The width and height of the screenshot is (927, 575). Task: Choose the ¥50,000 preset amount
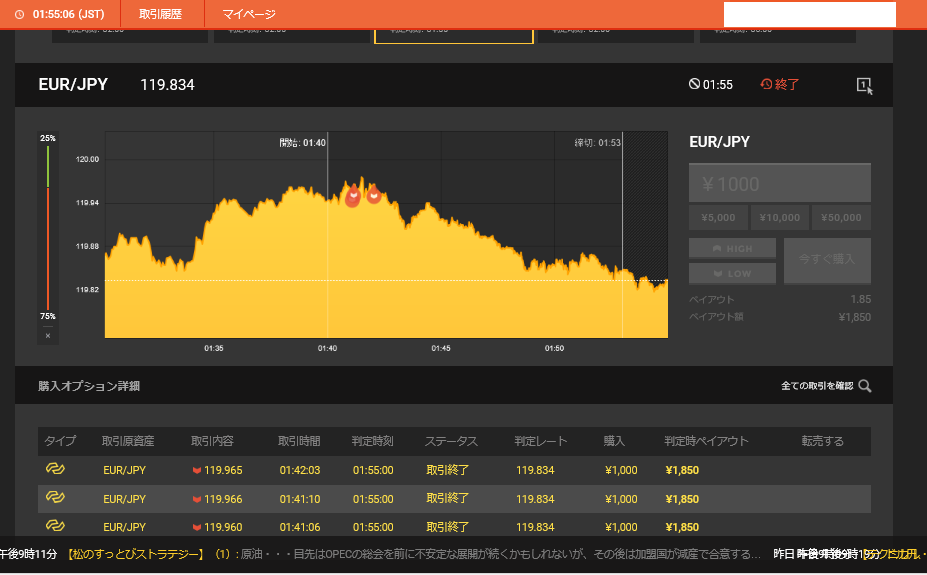(841, 218)
